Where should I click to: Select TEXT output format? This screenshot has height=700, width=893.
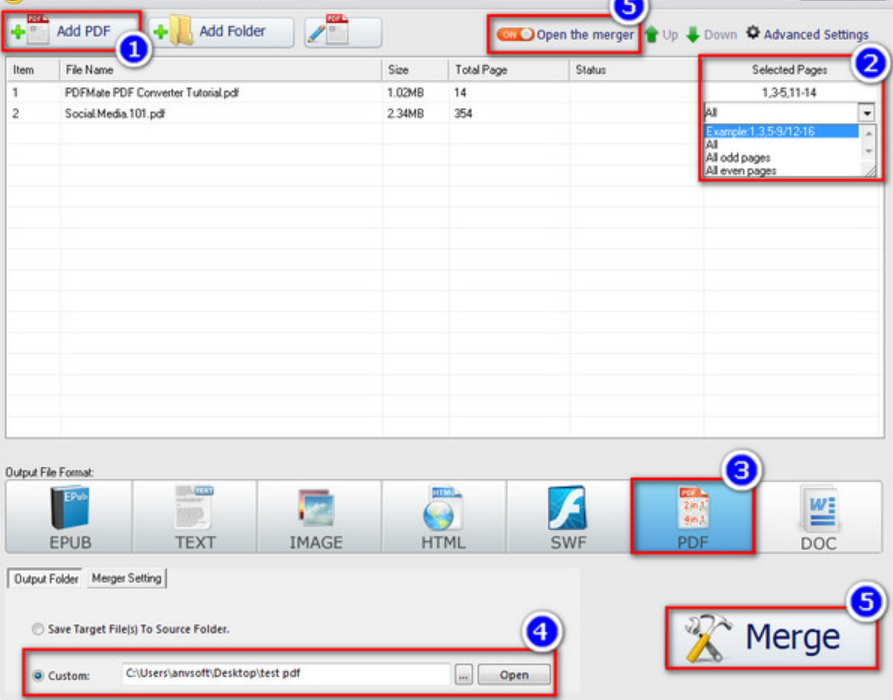click(195, 517)
